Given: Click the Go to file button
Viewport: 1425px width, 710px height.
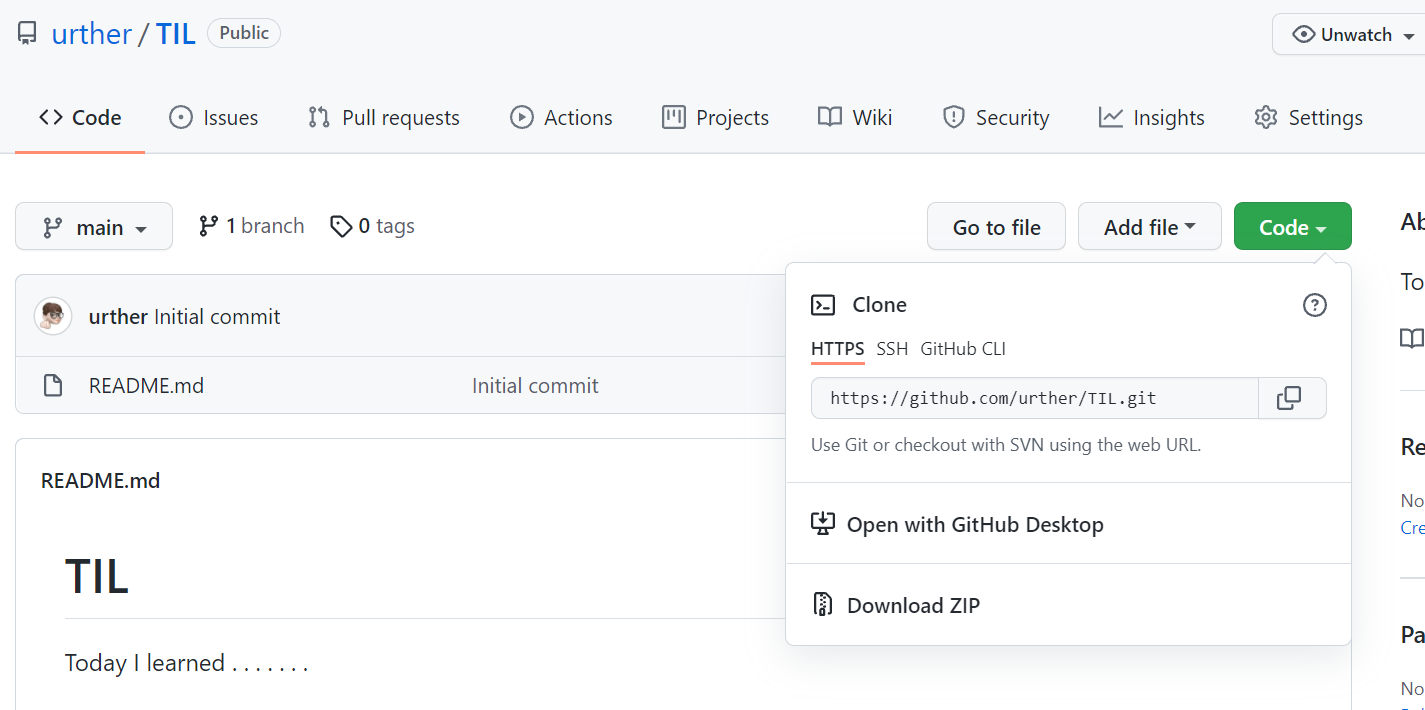Looking at the screenshot, I should click(x=996, y=227).
